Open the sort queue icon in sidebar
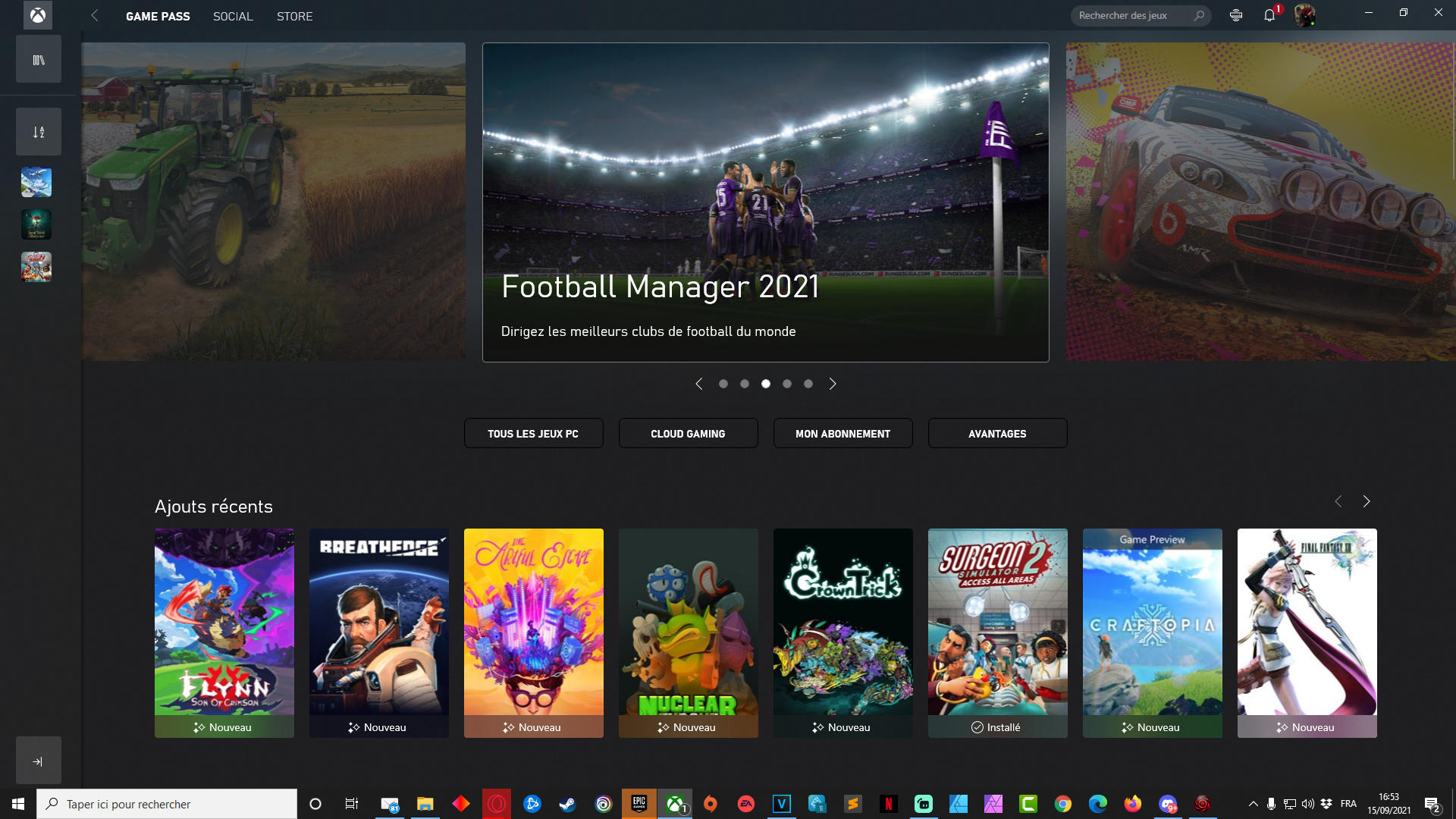Viewport: 1456px width, 819px height. point(39,132)
